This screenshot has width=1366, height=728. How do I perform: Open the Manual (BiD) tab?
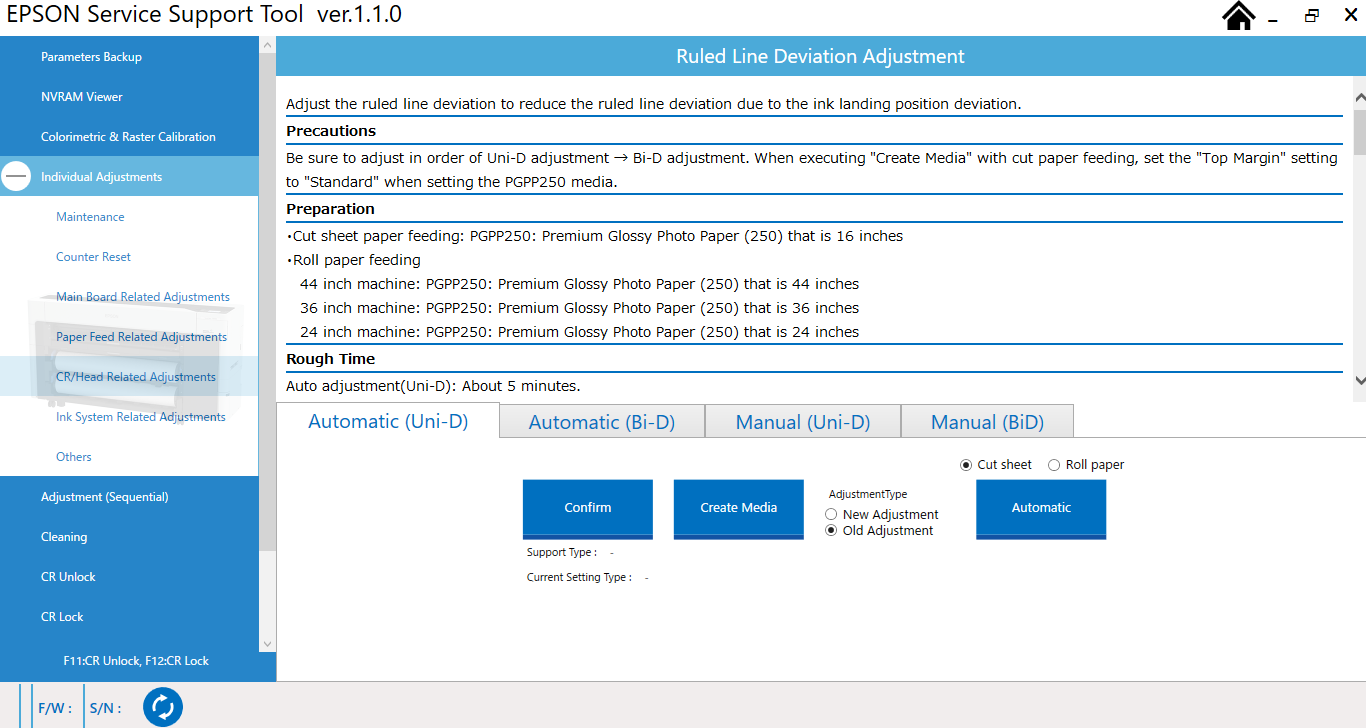click(987, 422)
